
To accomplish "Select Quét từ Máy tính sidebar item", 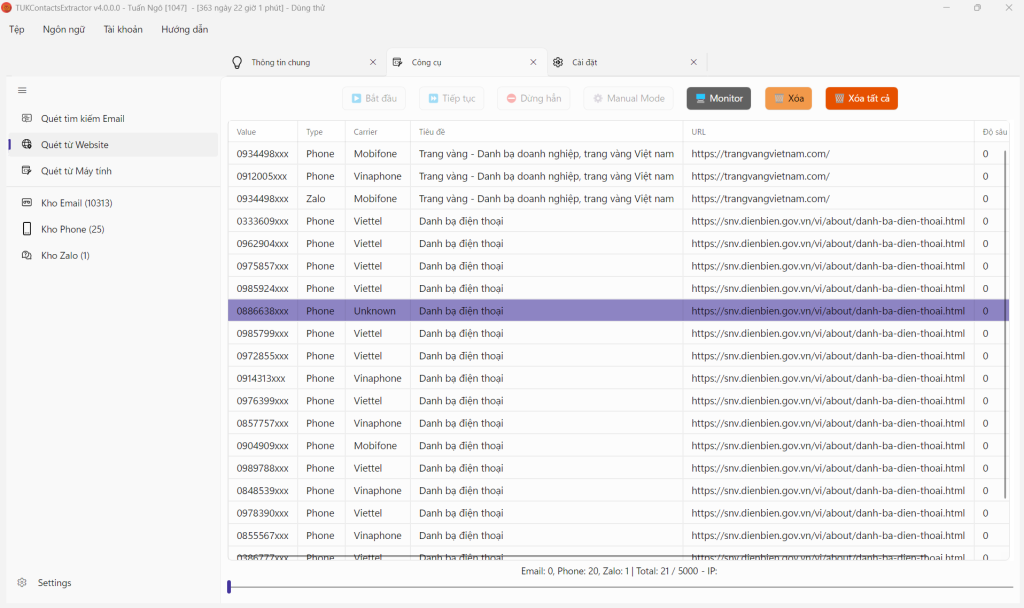I will (74, 171).
